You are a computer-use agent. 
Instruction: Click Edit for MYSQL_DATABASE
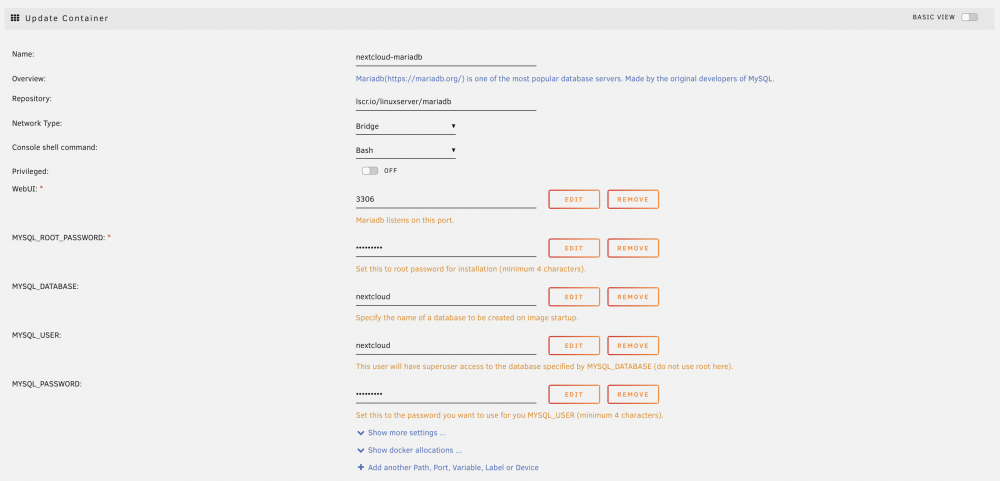tap(574, 297)
